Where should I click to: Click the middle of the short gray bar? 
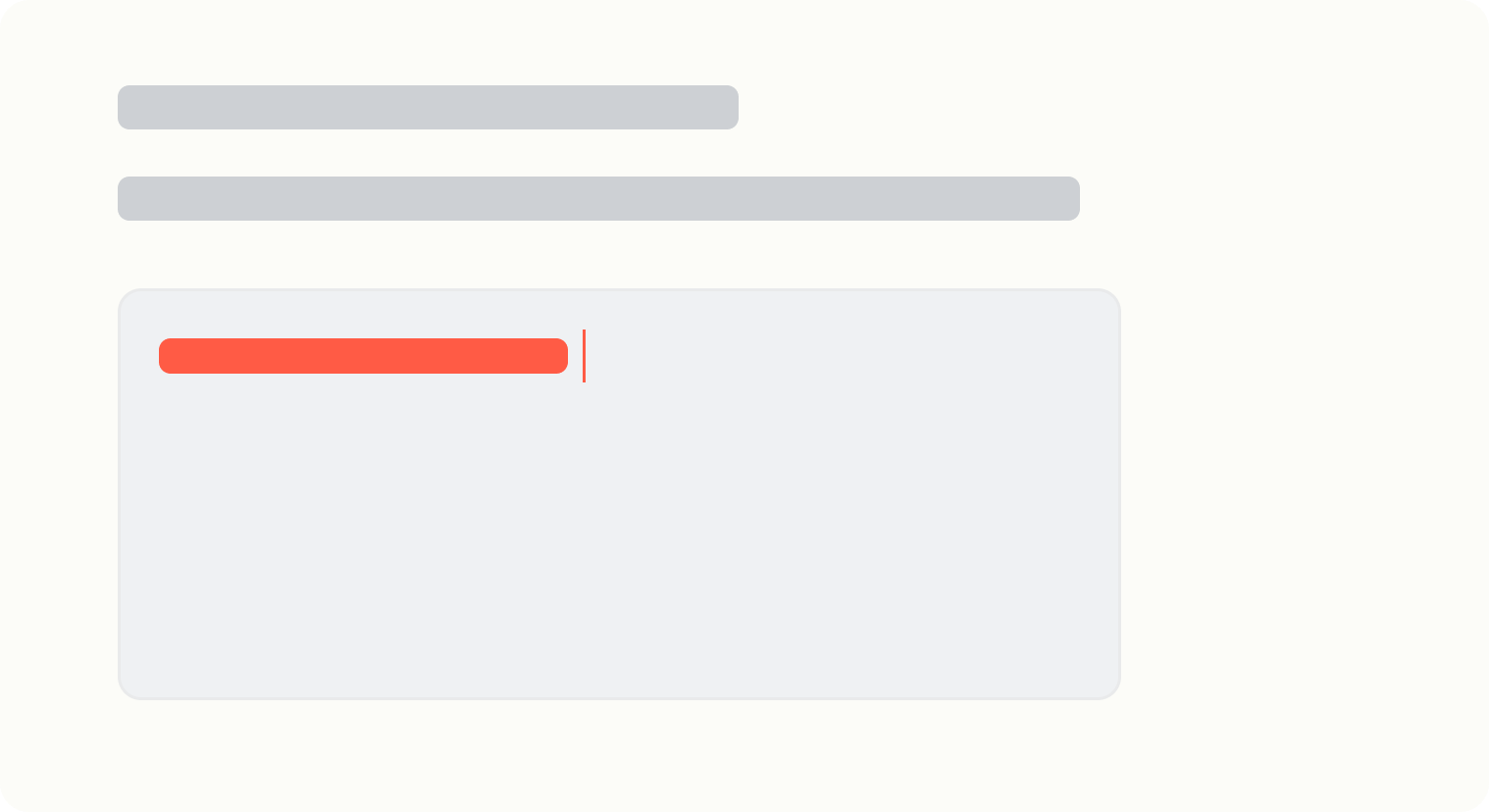pos(428,107)
